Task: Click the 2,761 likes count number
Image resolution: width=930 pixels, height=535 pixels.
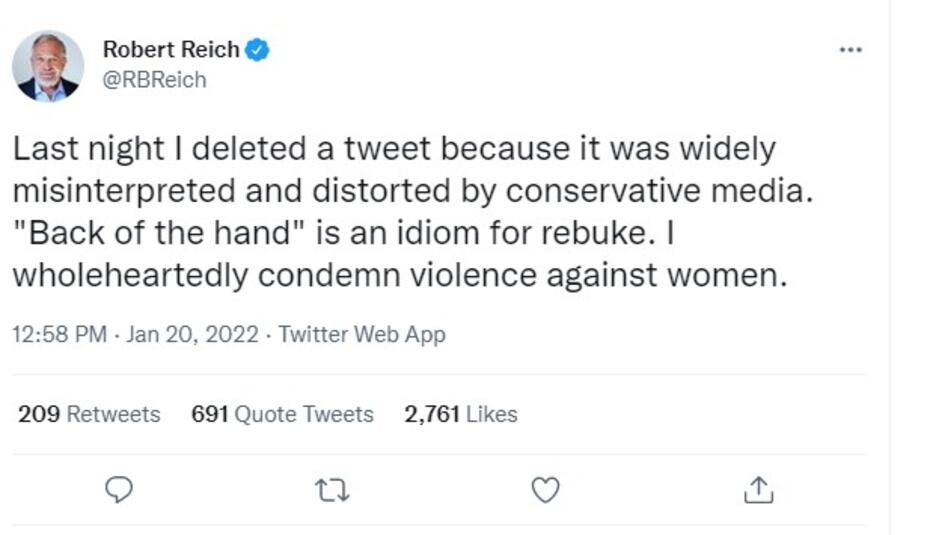Action: [x=432, y=414]
